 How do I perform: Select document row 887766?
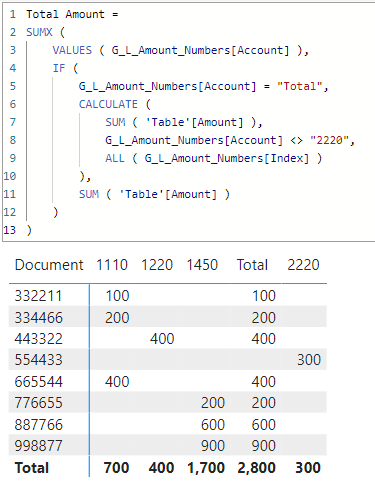point(38,425)
